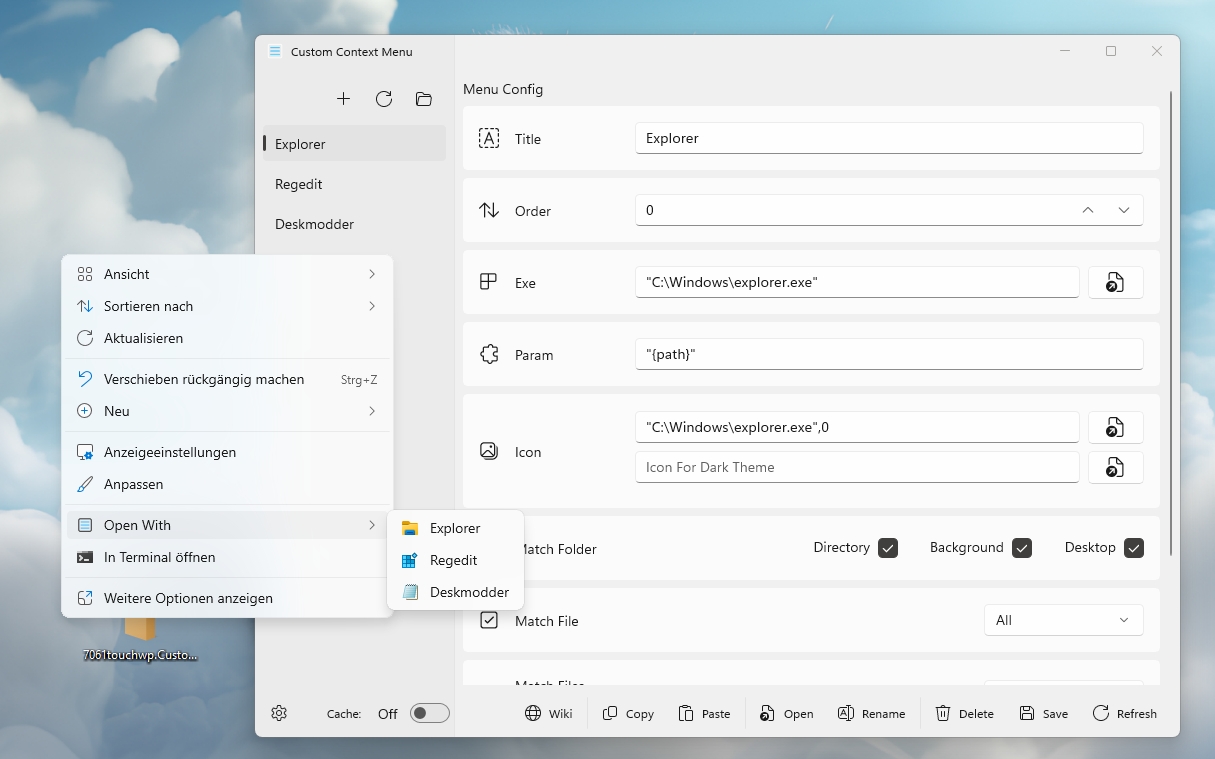Save the menu configuration
This screenshot has width=1215, height=759.
pyautogui.click(x=1043, y=713)
